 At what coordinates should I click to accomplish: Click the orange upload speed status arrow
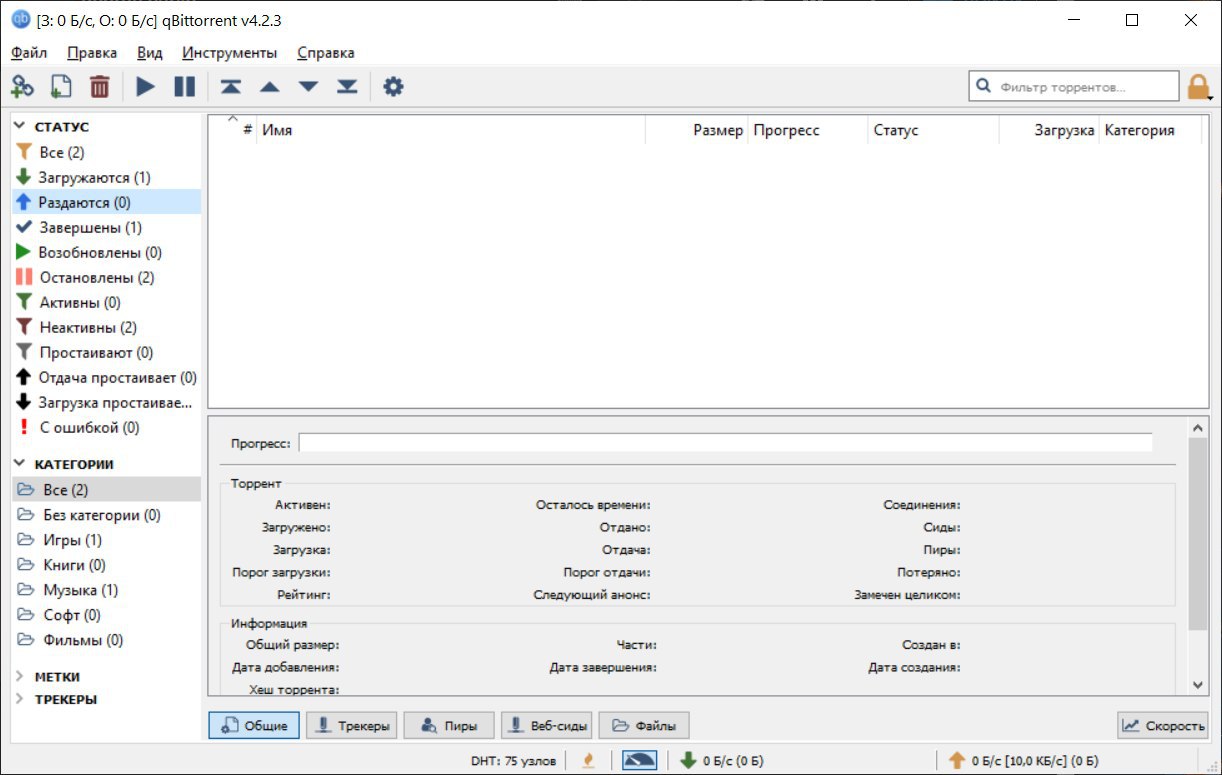[957, 760]
